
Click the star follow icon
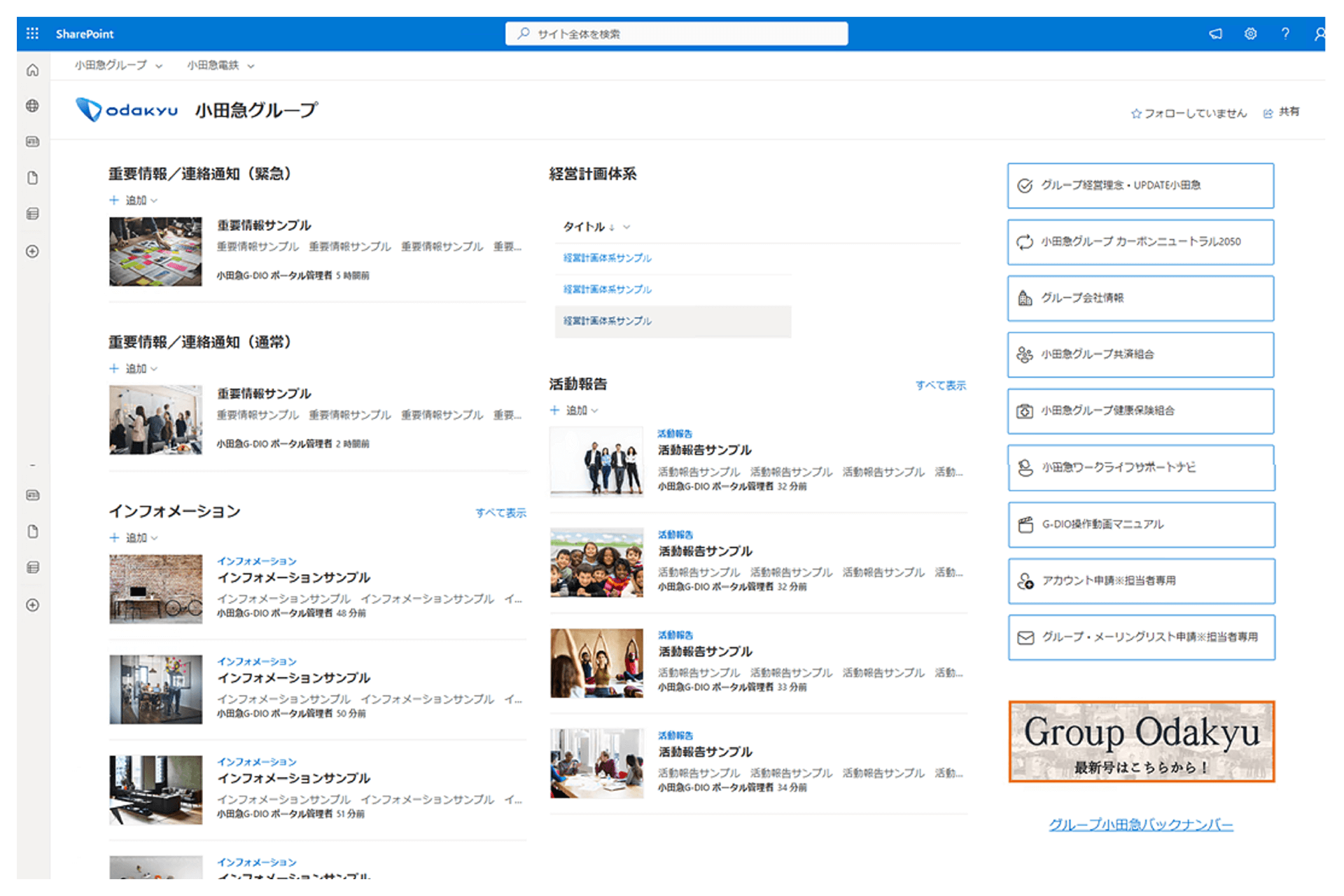pyautogui.click(x=1136, y=113)
